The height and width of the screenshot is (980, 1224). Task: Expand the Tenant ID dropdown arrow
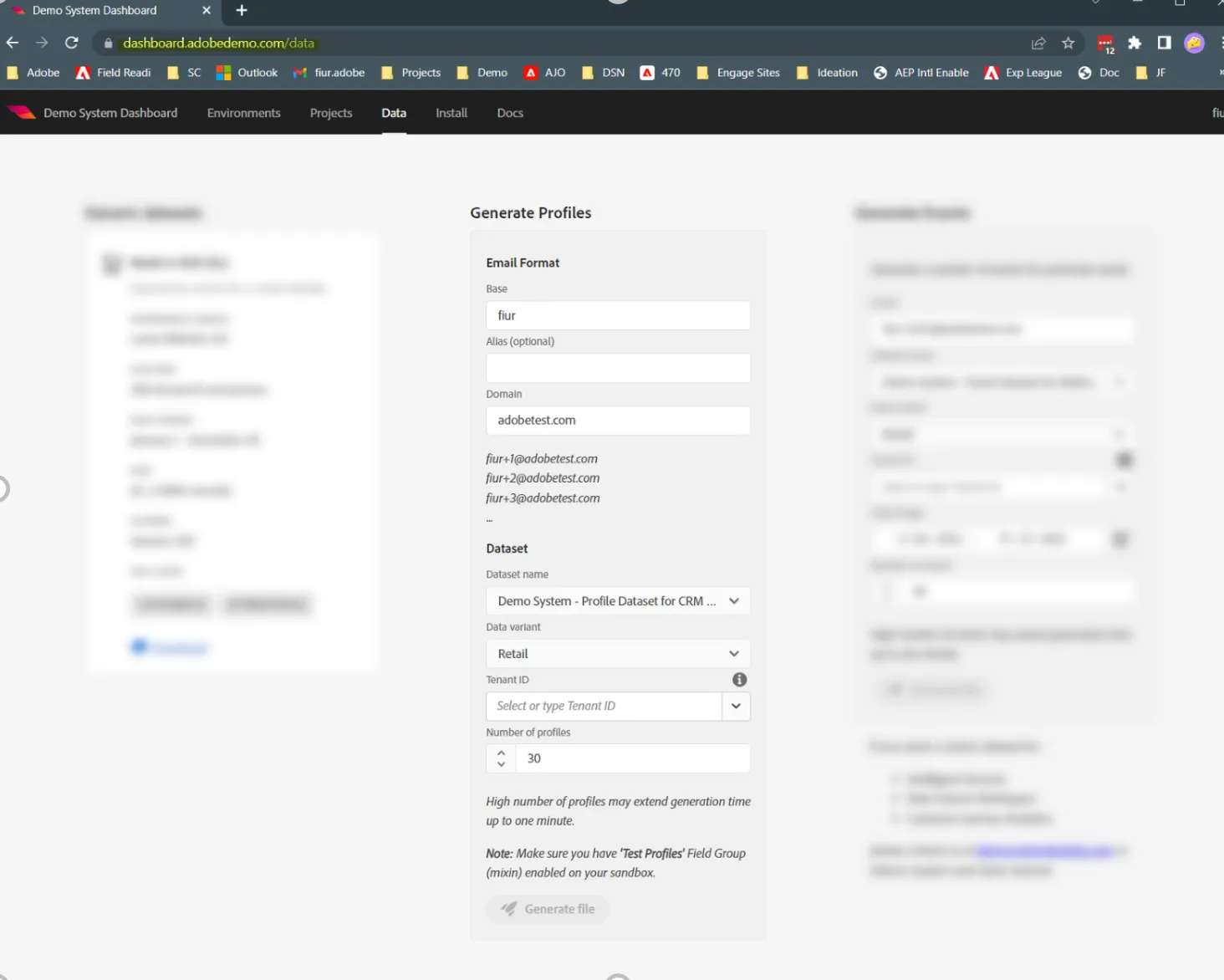click(736, 706)
